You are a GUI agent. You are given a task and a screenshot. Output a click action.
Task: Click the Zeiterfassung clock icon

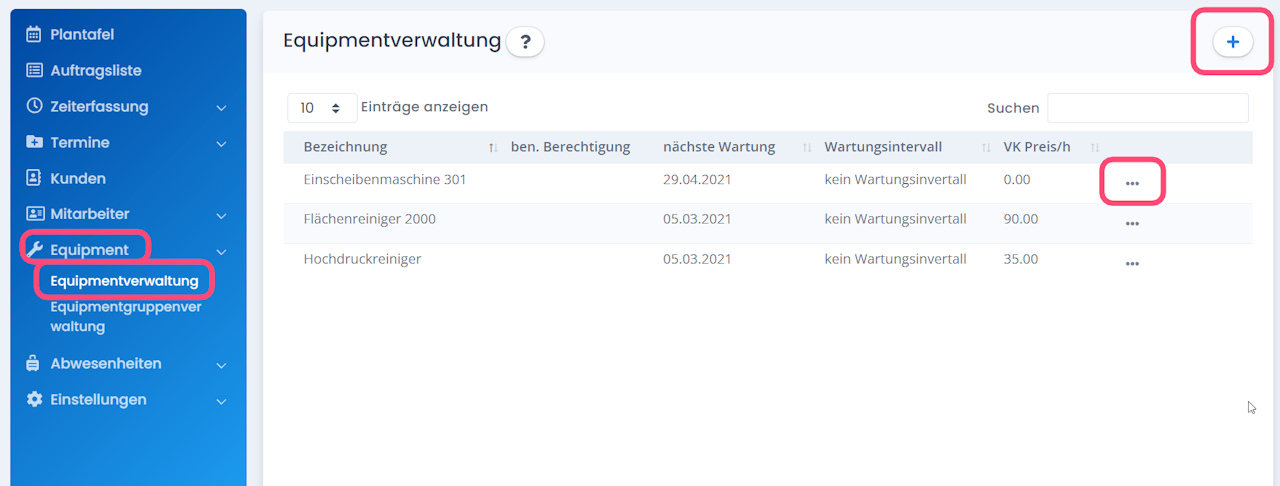pos(34,106)
